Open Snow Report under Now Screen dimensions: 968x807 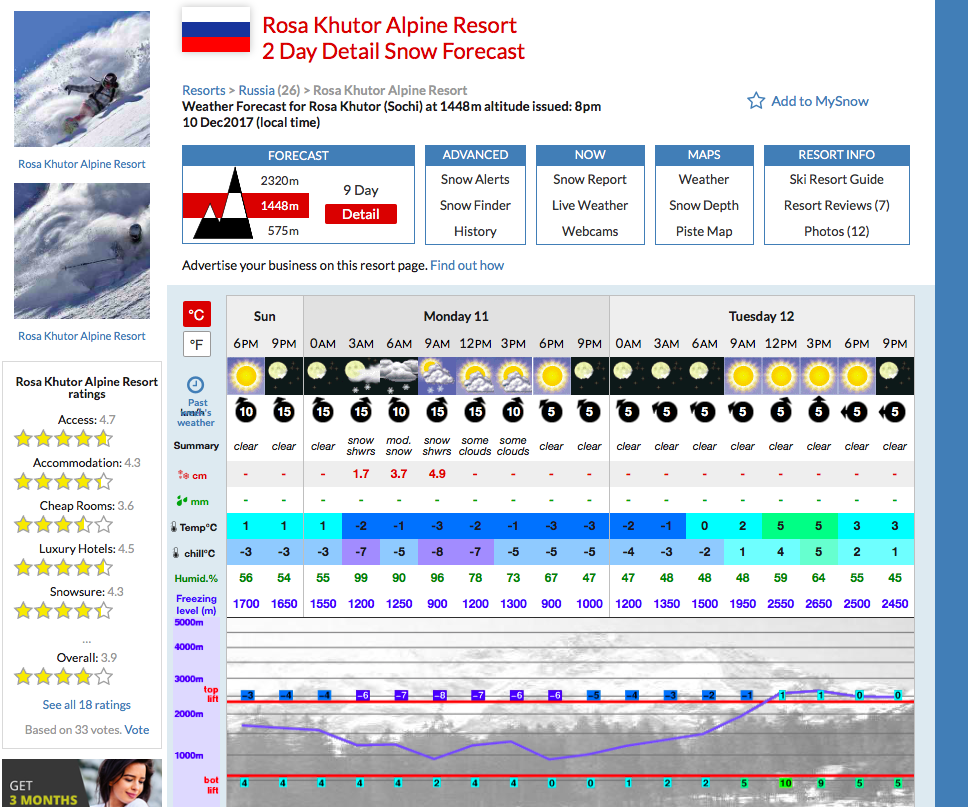[590, 180]
